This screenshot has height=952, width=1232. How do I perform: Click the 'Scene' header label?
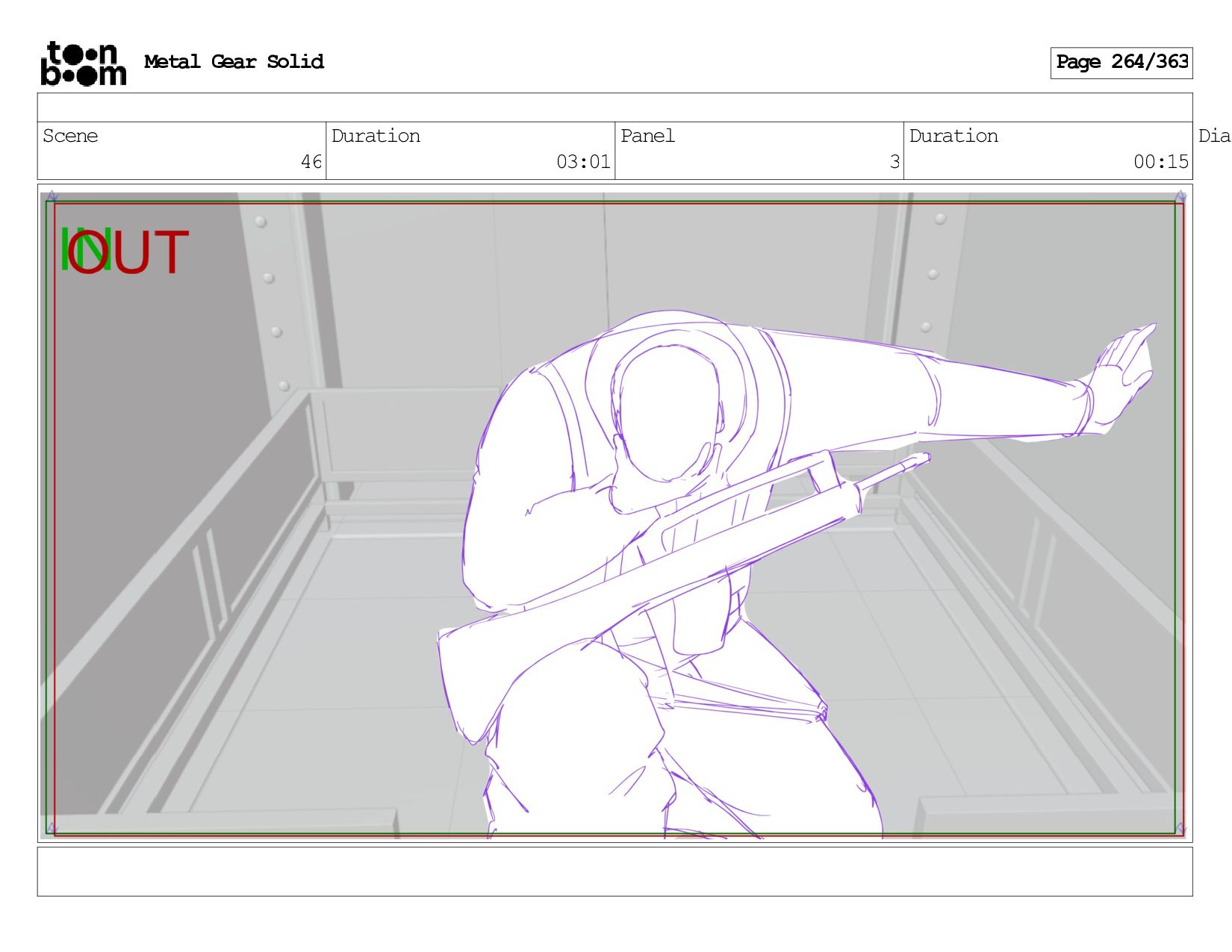tap(70, 136)
